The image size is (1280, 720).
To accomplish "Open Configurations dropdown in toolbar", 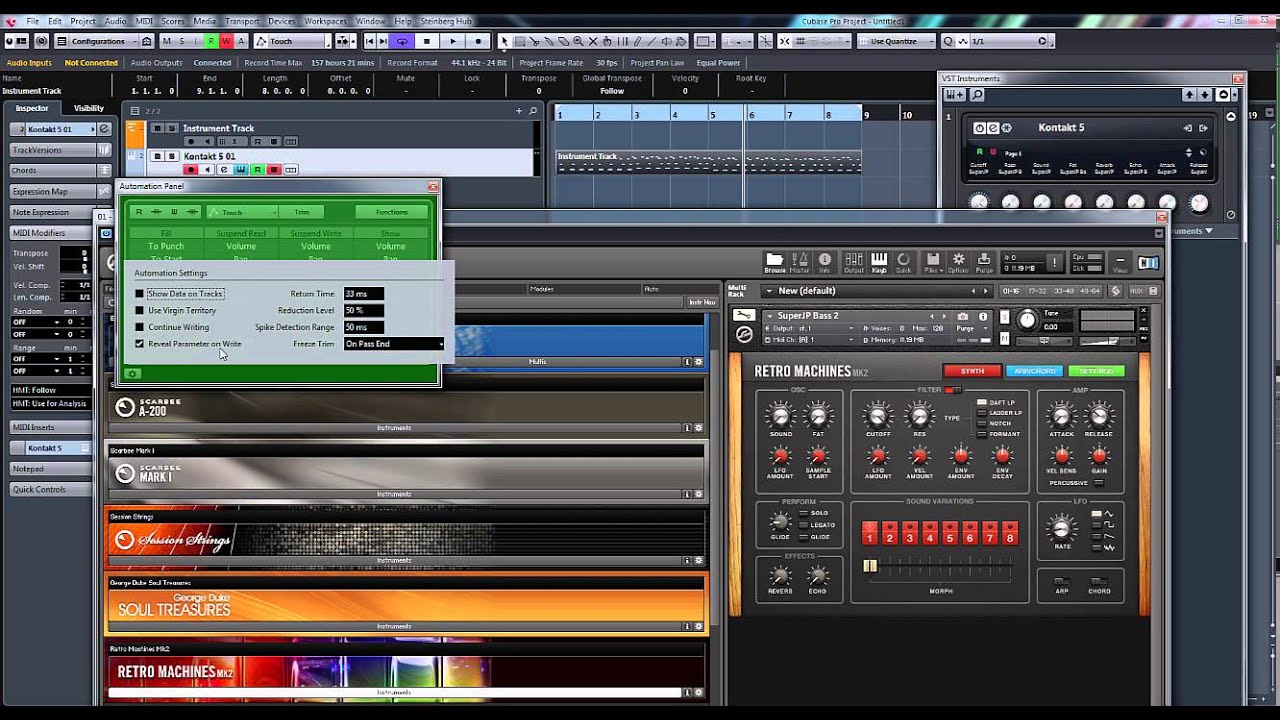I will pos(98,41).
